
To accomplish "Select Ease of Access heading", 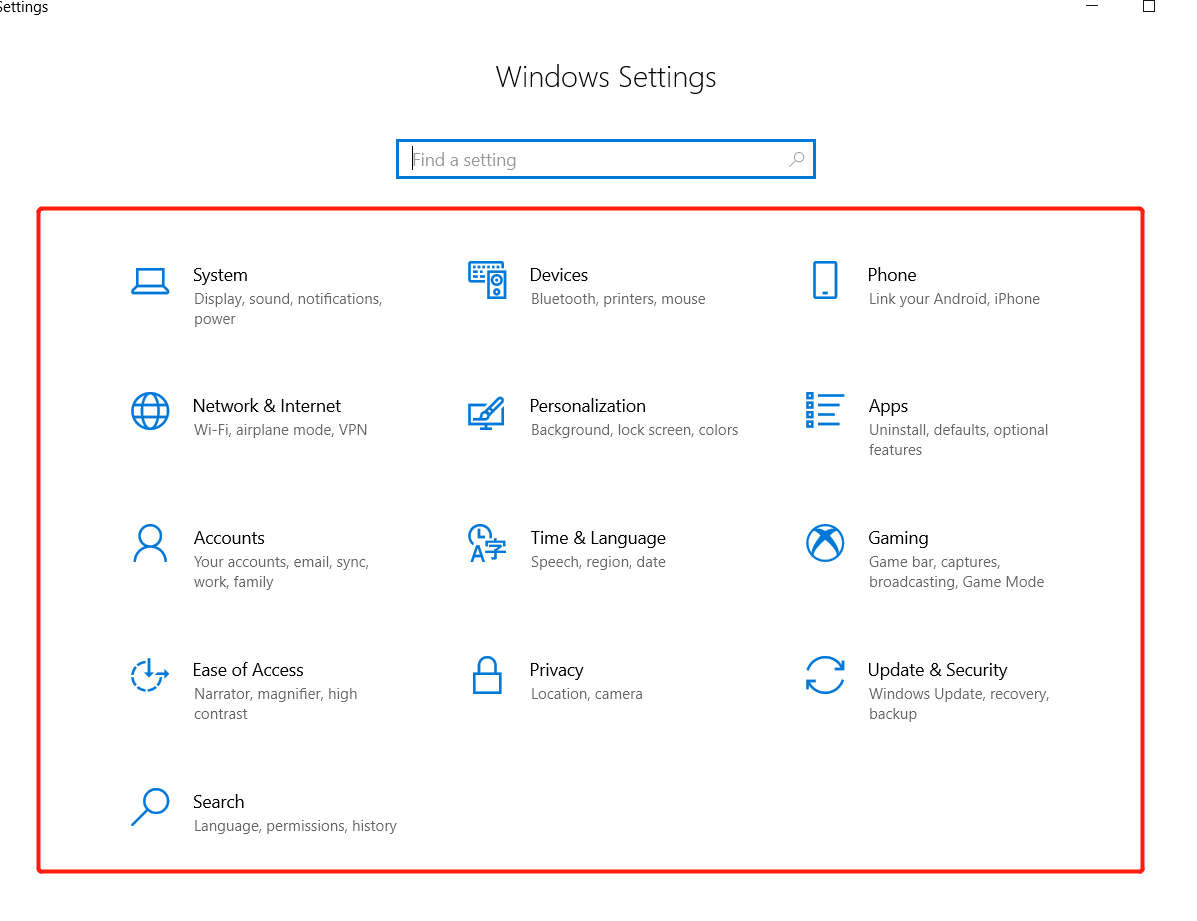I will [x=248, y=670].
